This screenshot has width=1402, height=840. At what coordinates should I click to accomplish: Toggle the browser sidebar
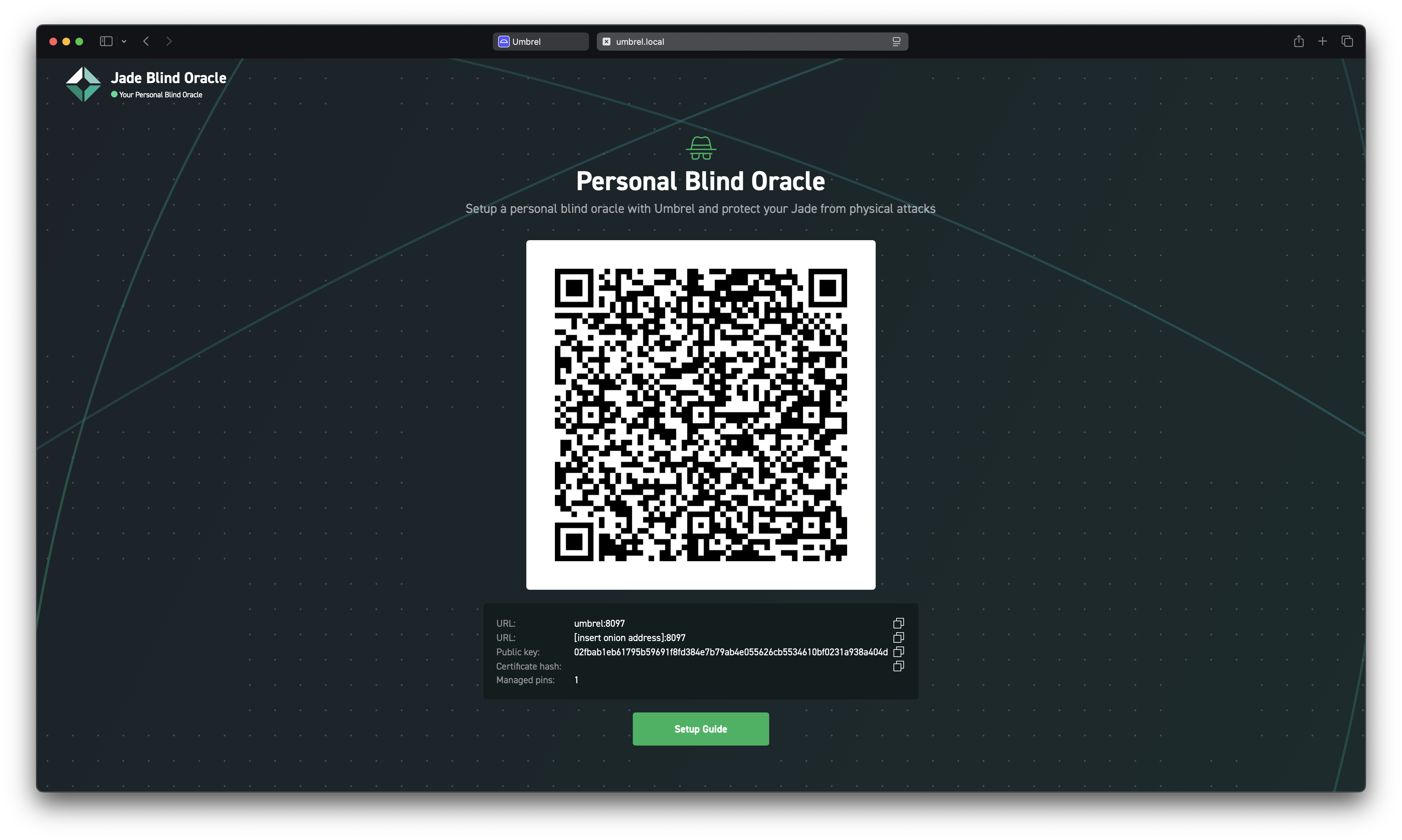pyautogui.click(x=106, y=41)
